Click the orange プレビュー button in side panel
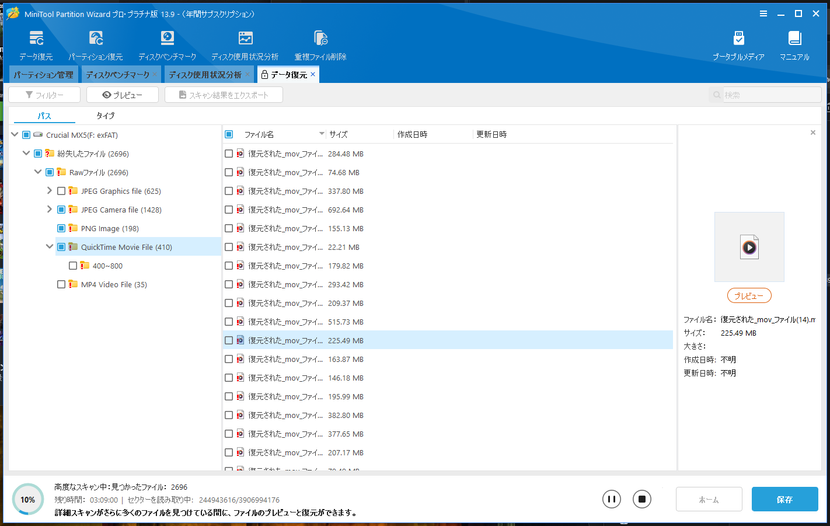Screen dimensions: 830x526 (x=749, y=296)
